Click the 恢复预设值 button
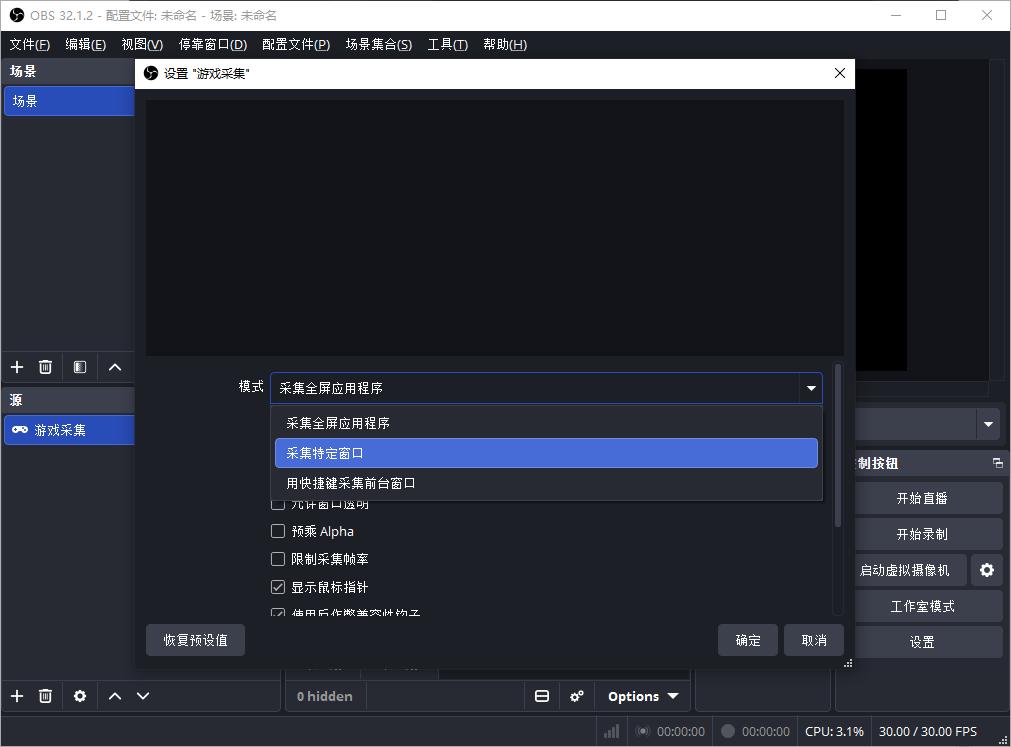Image resolution: width=1011 pixels, height=747 pixels. point(195,640)
